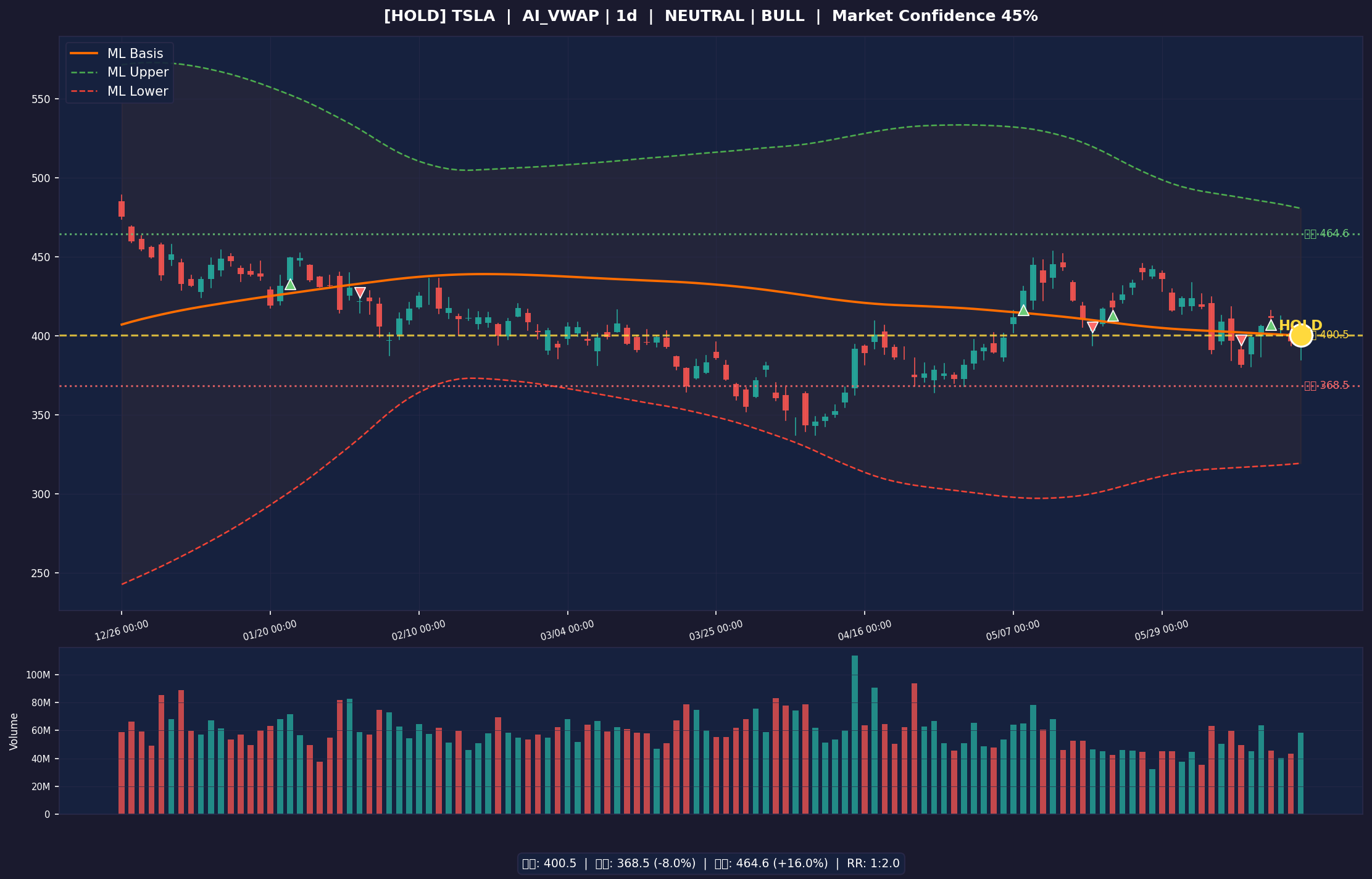
Task: Click the ML Lower legend entry
Action: pos(119,91)
